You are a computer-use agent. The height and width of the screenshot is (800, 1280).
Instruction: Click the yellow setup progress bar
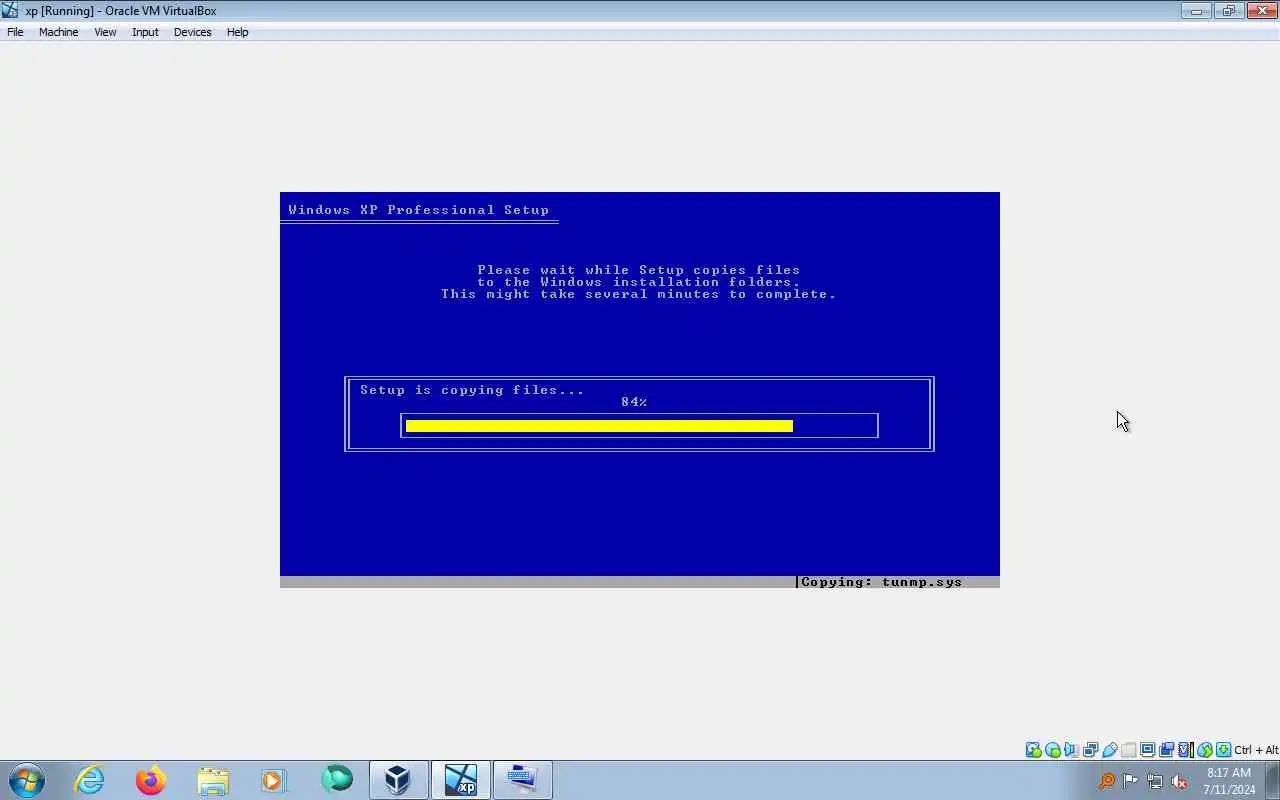599,426
